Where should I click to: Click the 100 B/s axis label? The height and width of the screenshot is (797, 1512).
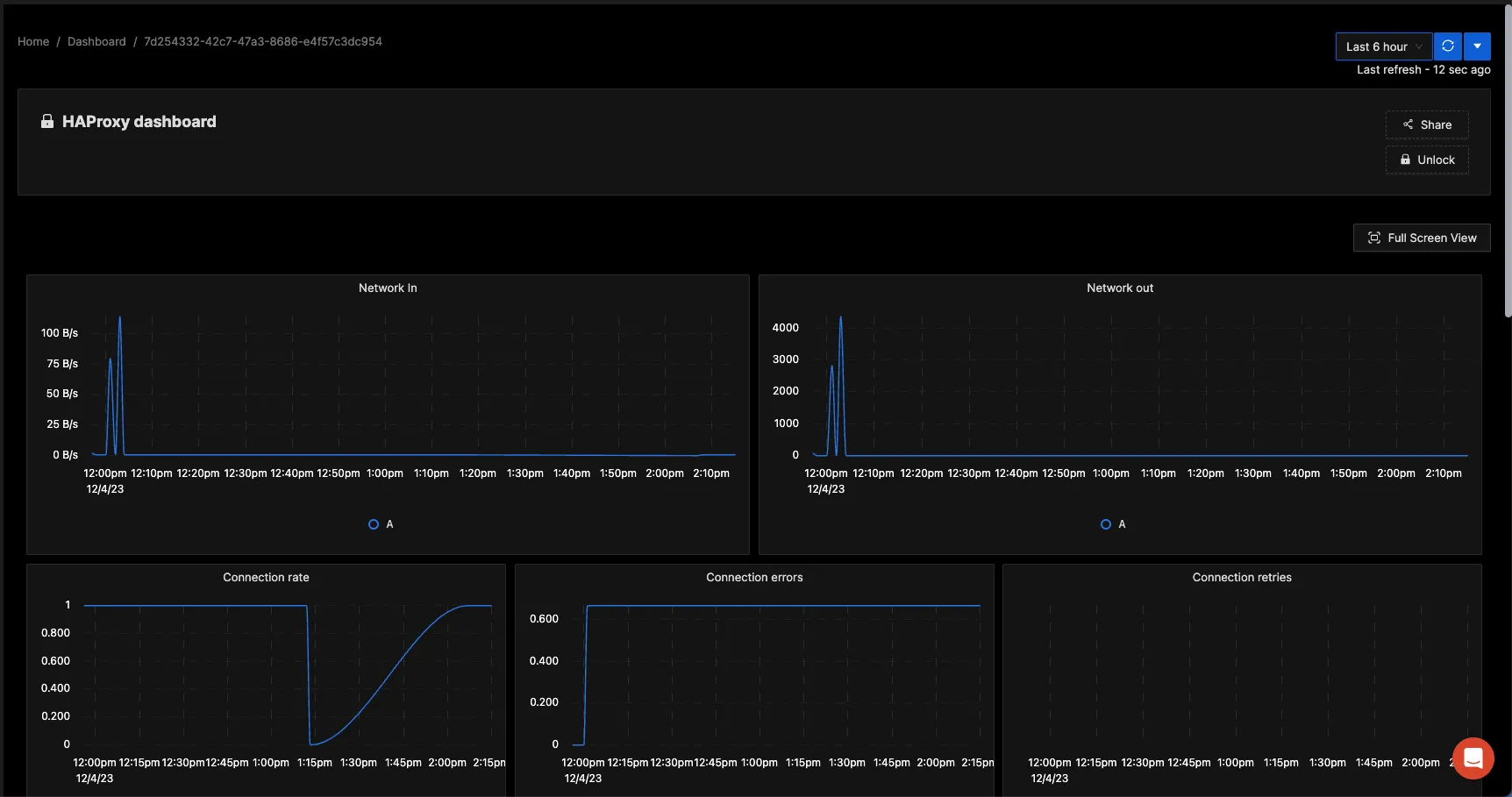point(60,333)
